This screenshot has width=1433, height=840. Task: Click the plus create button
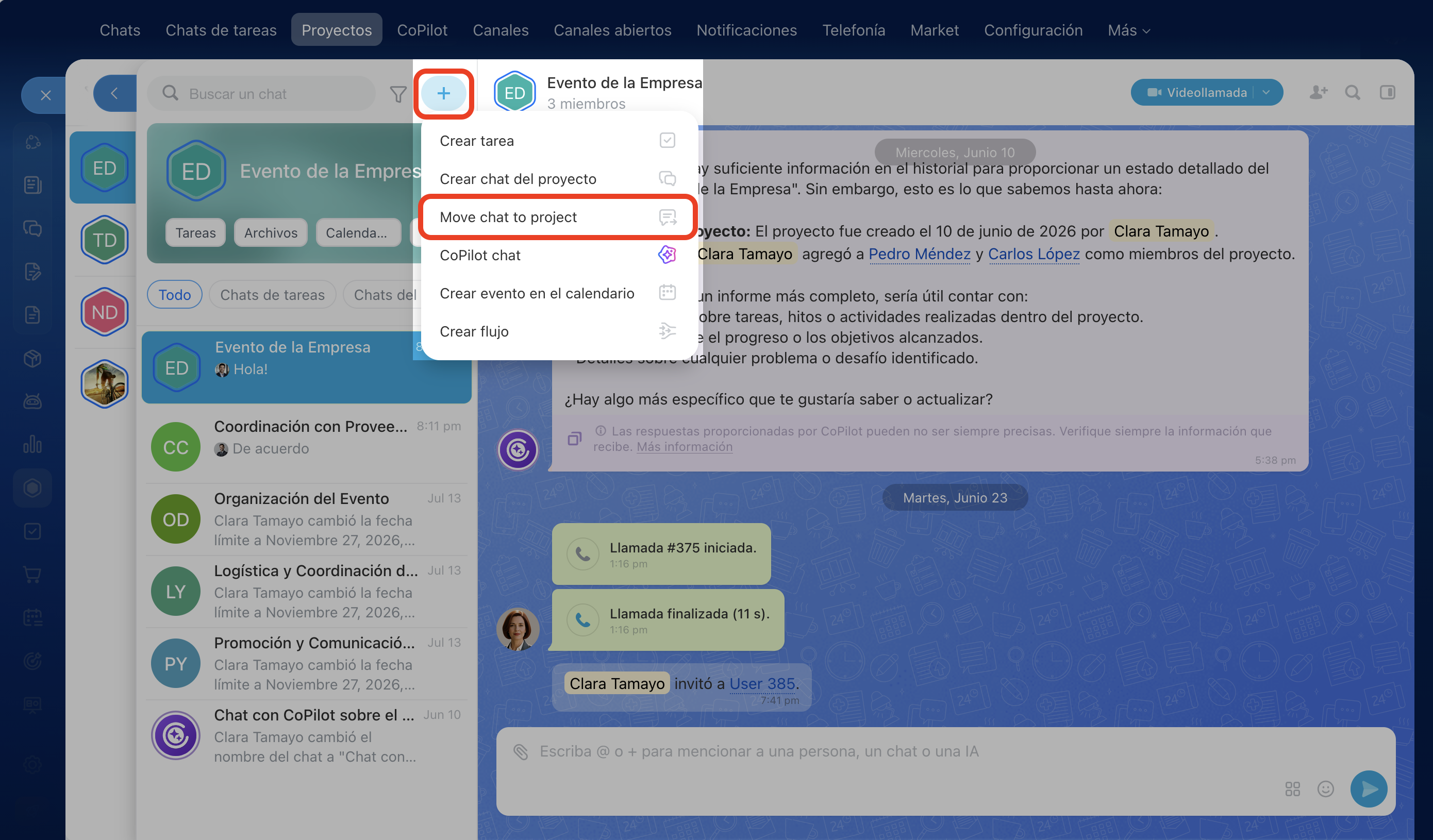pos(443,93)
